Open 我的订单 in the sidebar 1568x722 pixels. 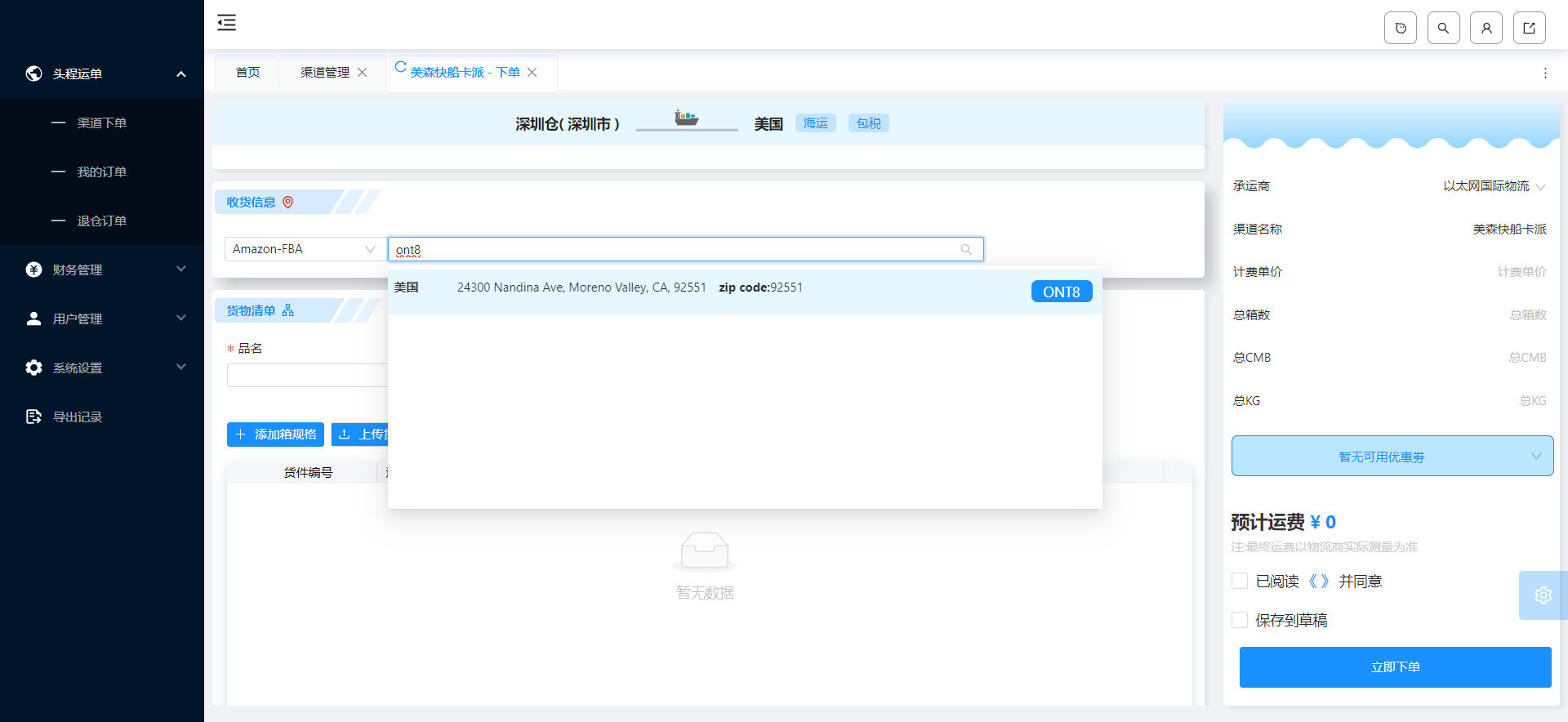[x=102, y=172]
